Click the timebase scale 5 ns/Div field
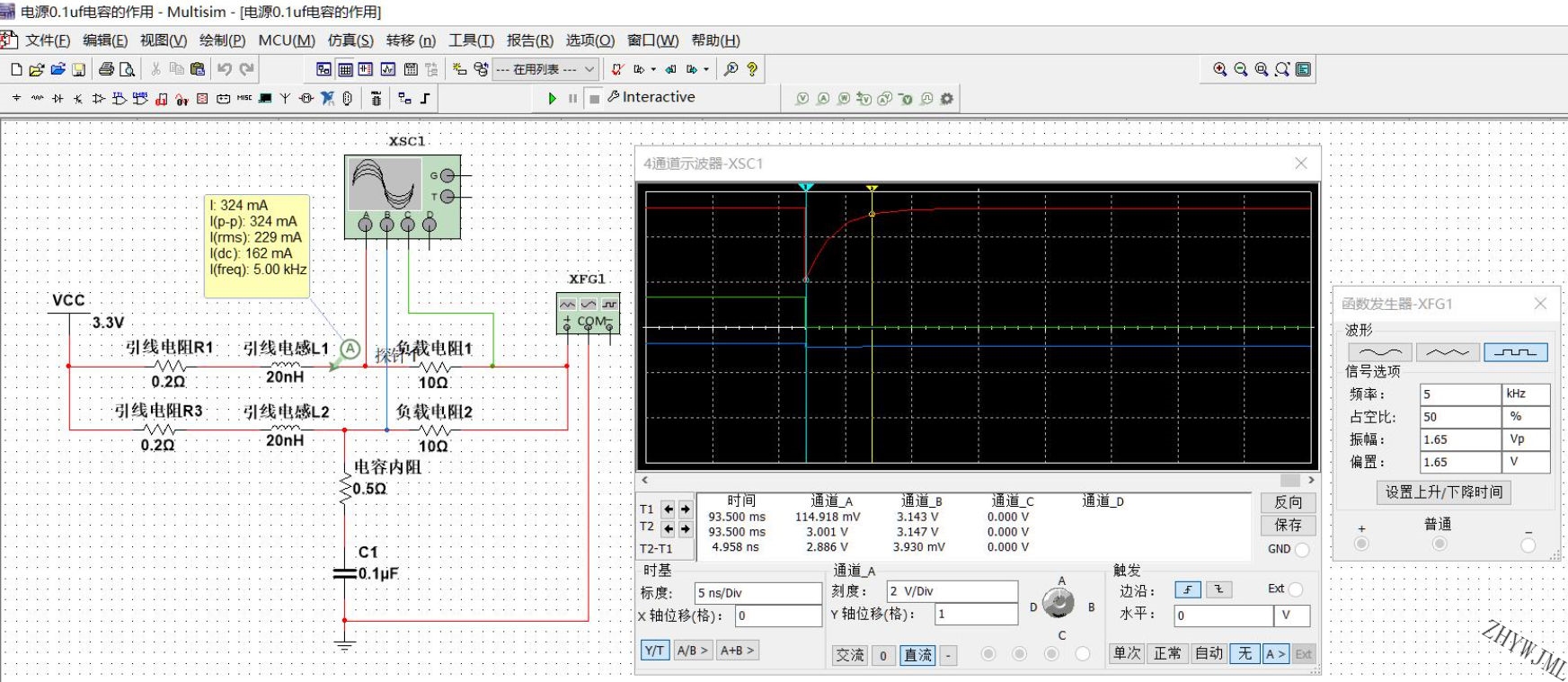The height and width of the screenshot is (682, 1568). [758, 593]
